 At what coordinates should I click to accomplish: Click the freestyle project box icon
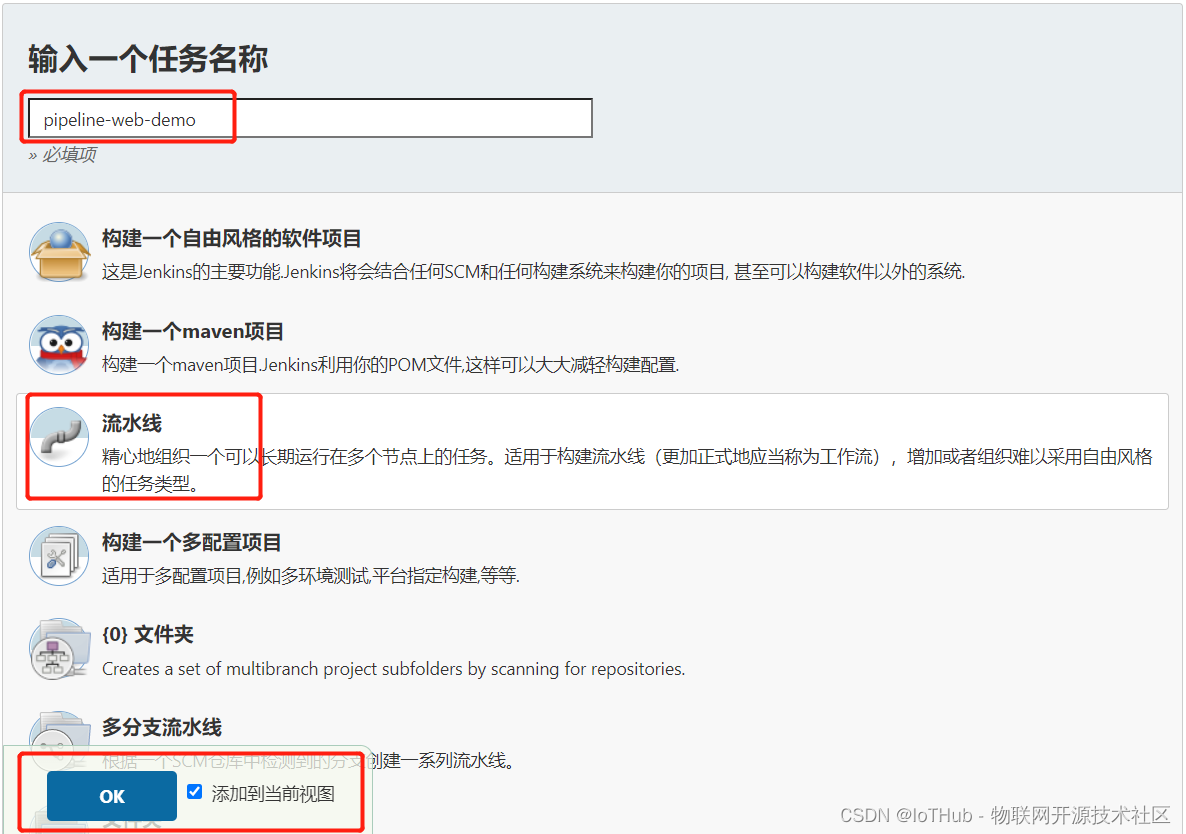[60, 253]
